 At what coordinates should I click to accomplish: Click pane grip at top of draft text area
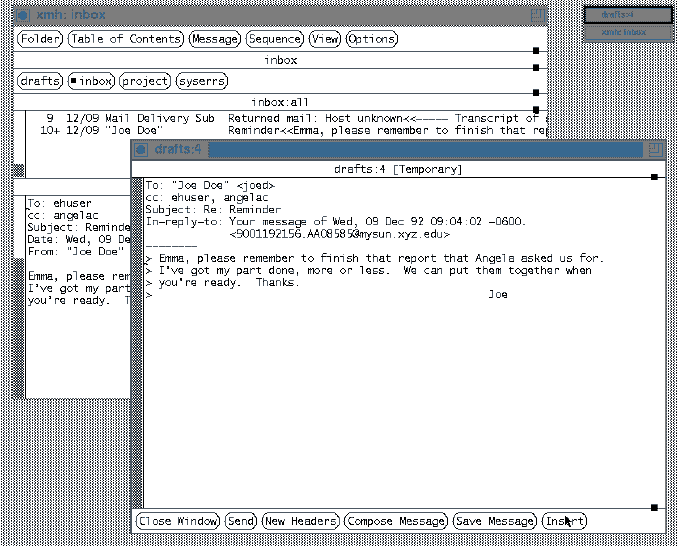654,177
